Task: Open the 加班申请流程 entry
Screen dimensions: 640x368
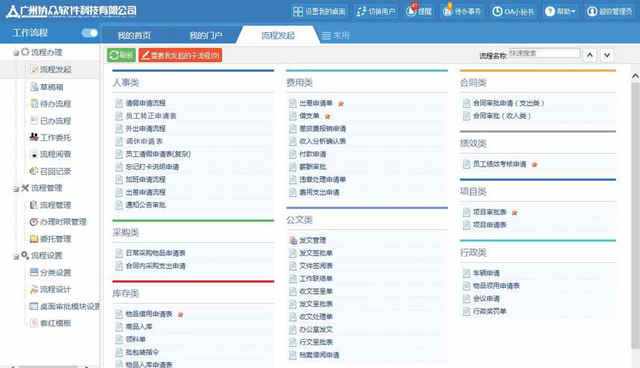Action: tap(145, 180)
